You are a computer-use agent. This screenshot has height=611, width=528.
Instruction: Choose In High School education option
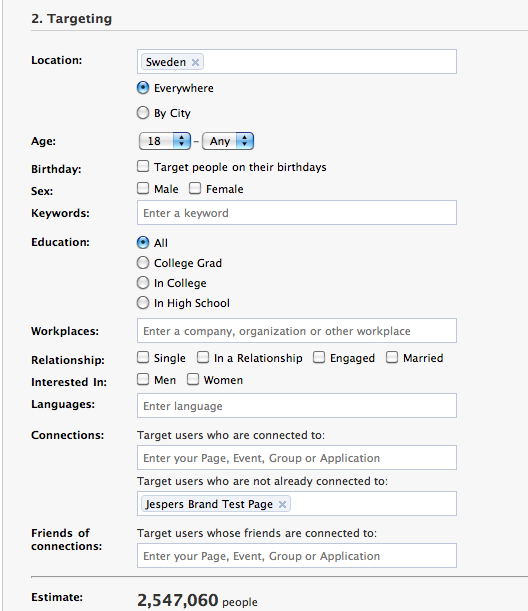click(x=143, y=303)
